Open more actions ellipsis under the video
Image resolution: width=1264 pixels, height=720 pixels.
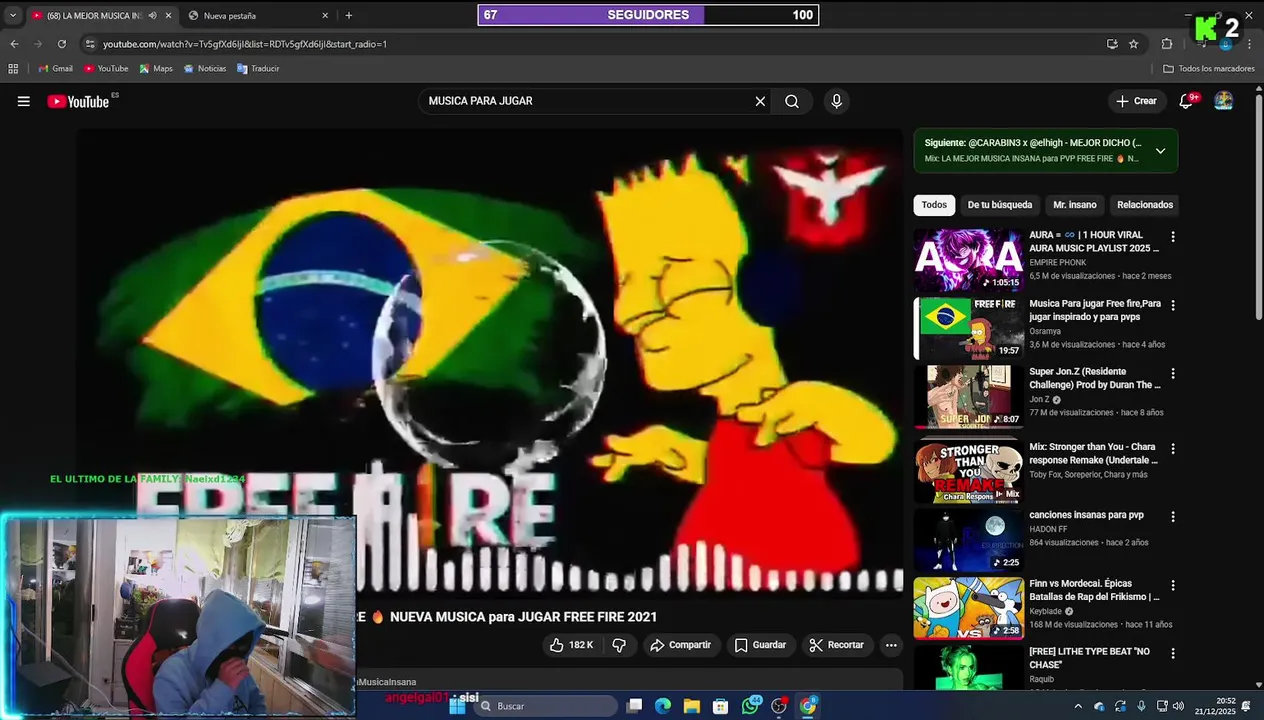[x=891, y=645]
